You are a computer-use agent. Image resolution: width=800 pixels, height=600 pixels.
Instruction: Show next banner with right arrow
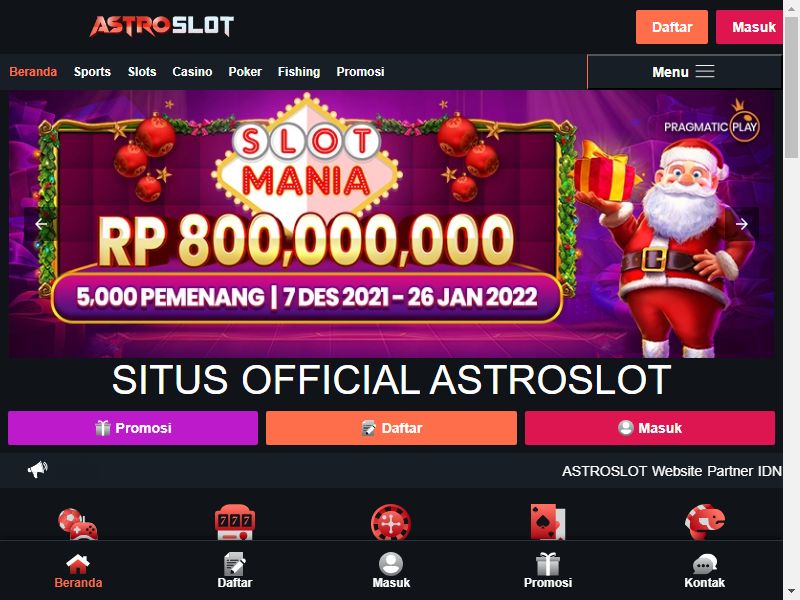[742, 224]
